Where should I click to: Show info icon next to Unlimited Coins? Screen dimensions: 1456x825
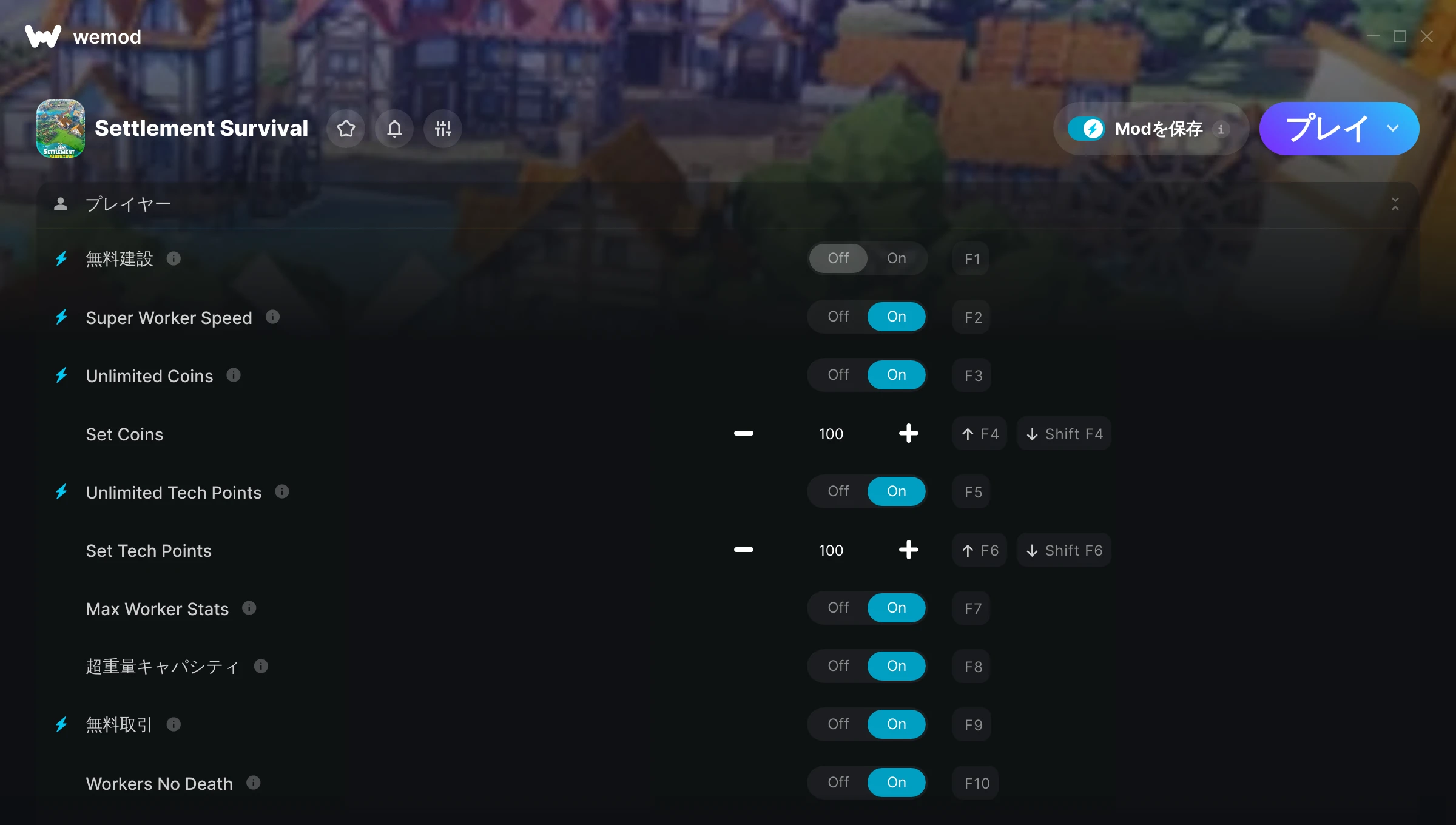click(234, 375)
